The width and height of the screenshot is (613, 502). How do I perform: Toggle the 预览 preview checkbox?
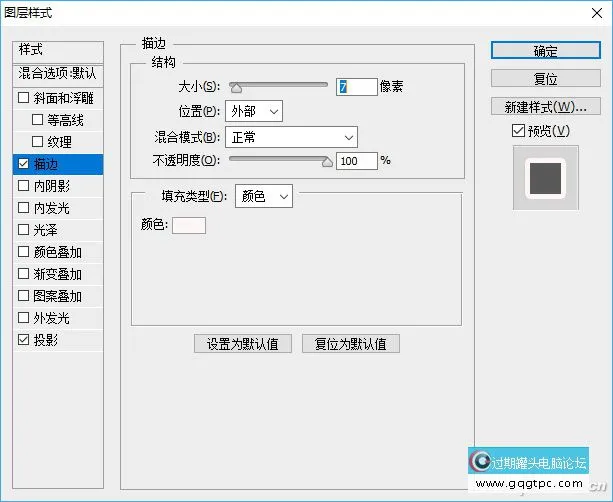[x=517, y=131]
